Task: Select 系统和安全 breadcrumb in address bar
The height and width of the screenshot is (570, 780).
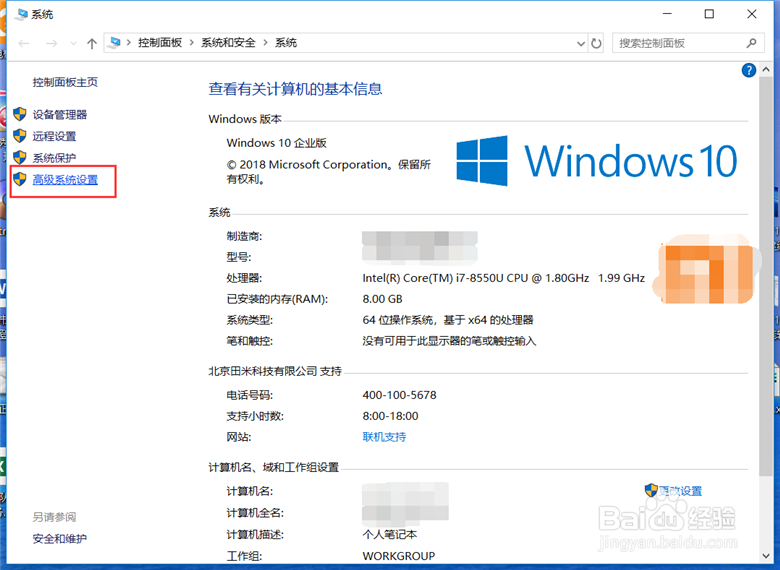Action: point(228,43)
